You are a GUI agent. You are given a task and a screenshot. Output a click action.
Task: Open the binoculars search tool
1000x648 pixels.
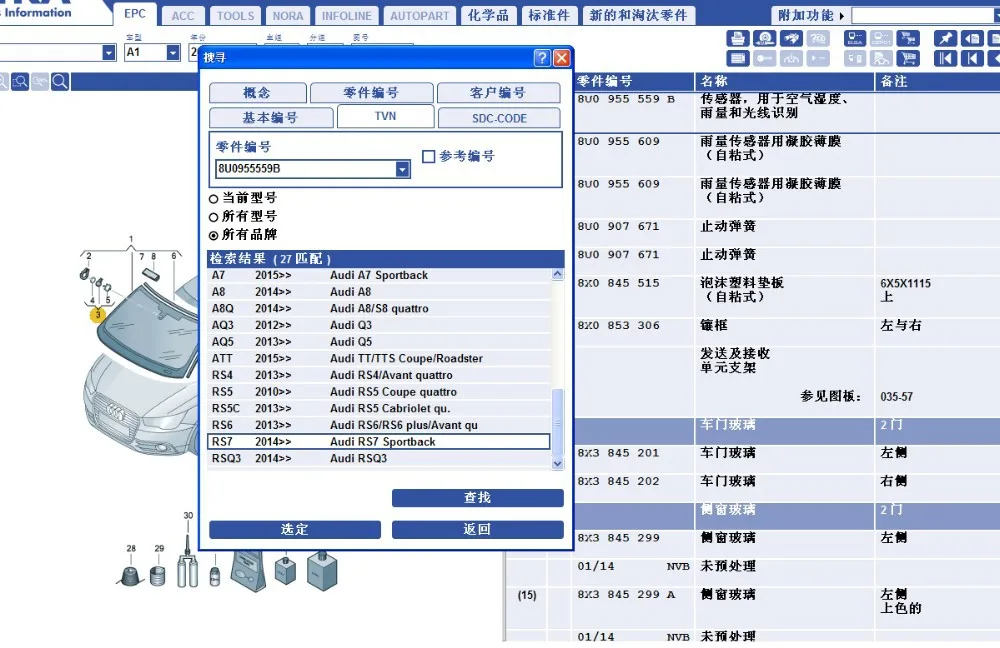[791, 38]
